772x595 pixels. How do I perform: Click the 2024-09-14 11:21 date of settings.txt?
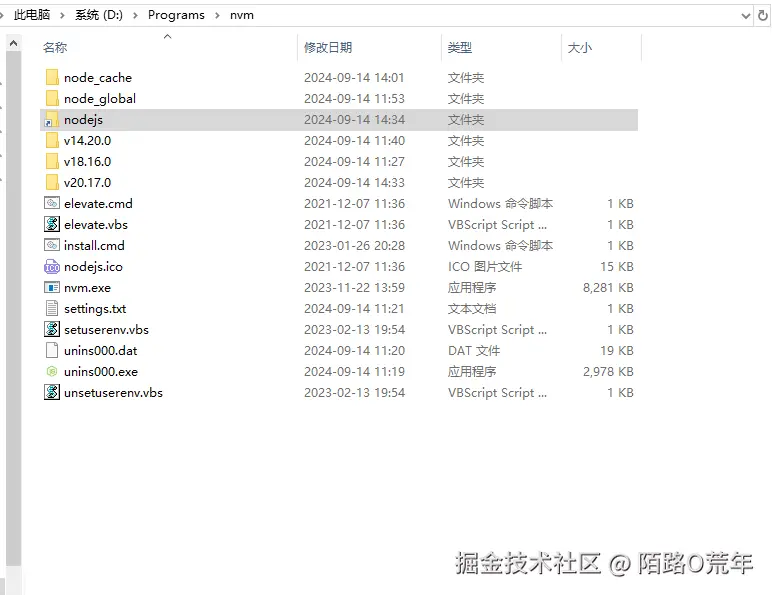point(354,309)
